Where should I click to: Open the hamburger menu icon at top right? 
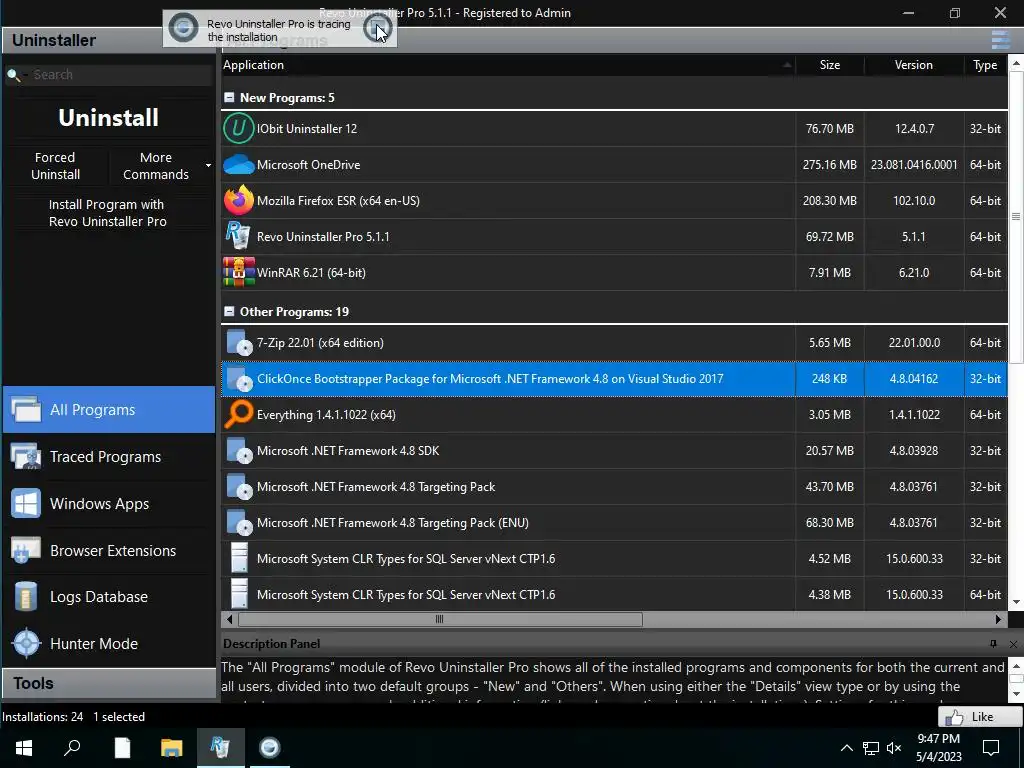tap(1000, 40)
